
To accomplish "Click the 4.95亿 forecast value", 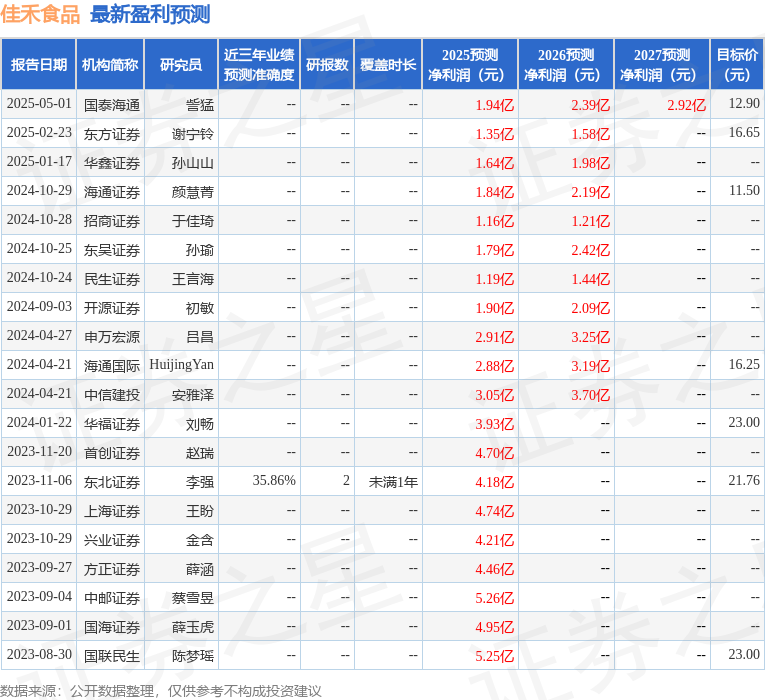I will pos(495,627).
